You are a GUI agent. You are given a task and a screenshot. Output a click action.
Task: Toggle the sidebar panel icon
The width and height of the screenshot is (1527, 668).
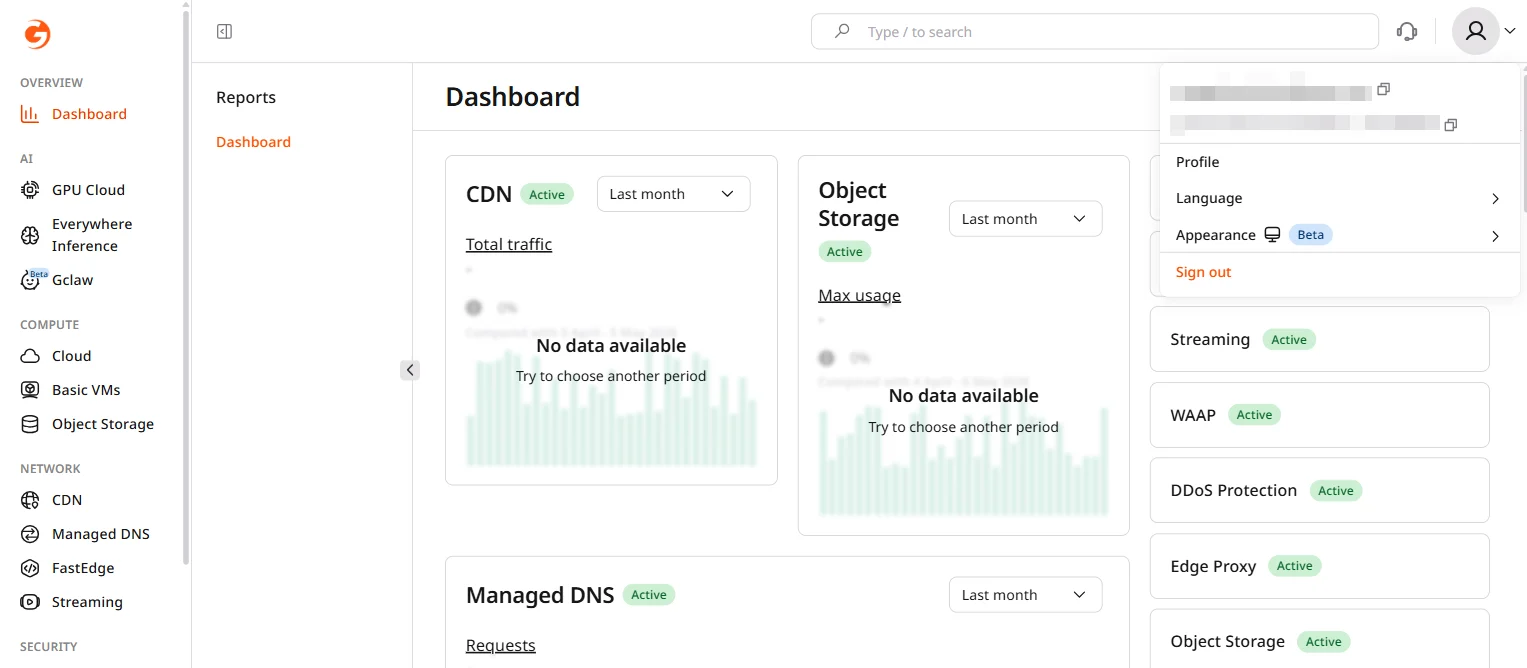[x=224, y=32]
